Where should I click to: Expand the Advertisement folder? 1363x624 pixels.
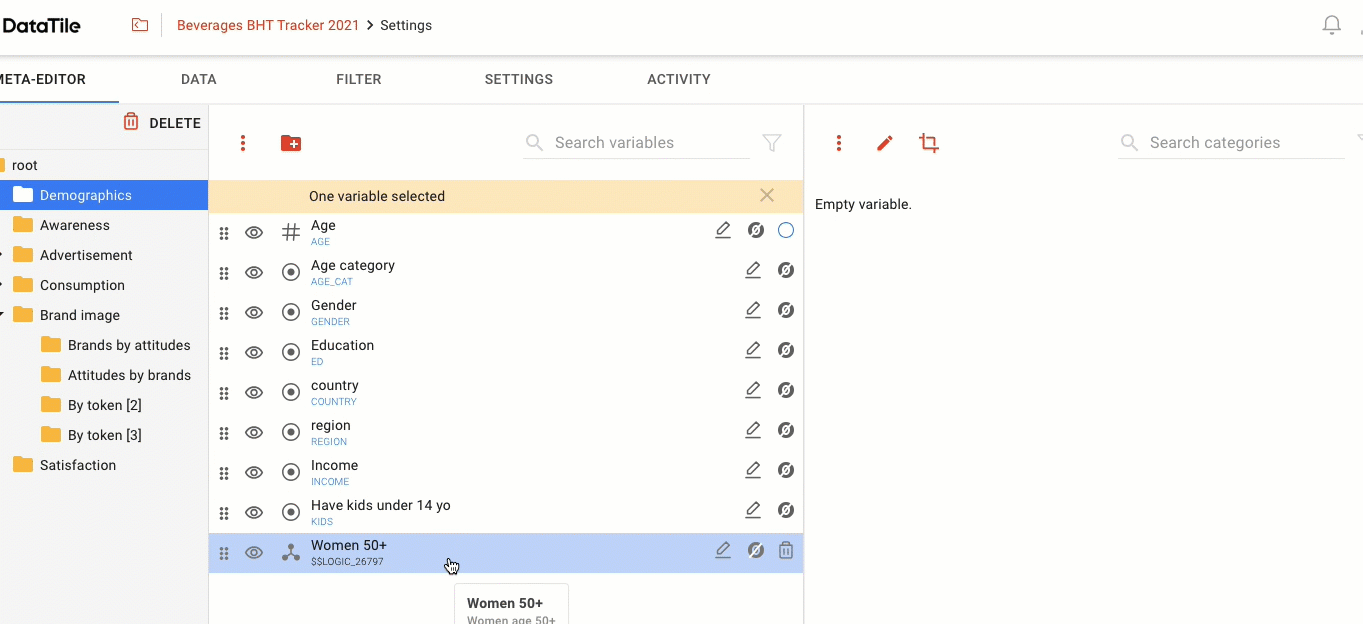[3, 255]
